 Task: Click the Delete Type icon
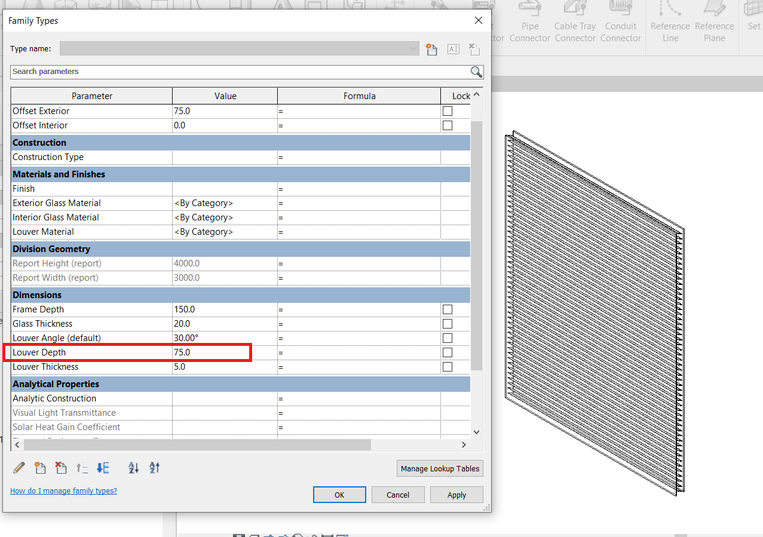(x=474, y=49)
